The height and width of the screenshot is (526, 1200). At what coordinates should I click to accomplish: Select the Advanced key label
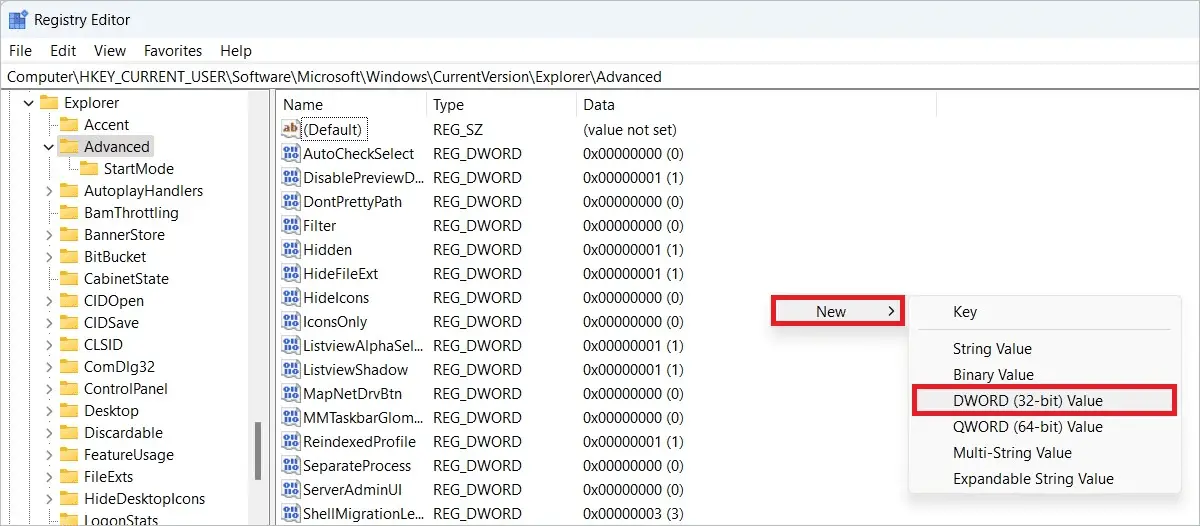click(x=117, y=146)
